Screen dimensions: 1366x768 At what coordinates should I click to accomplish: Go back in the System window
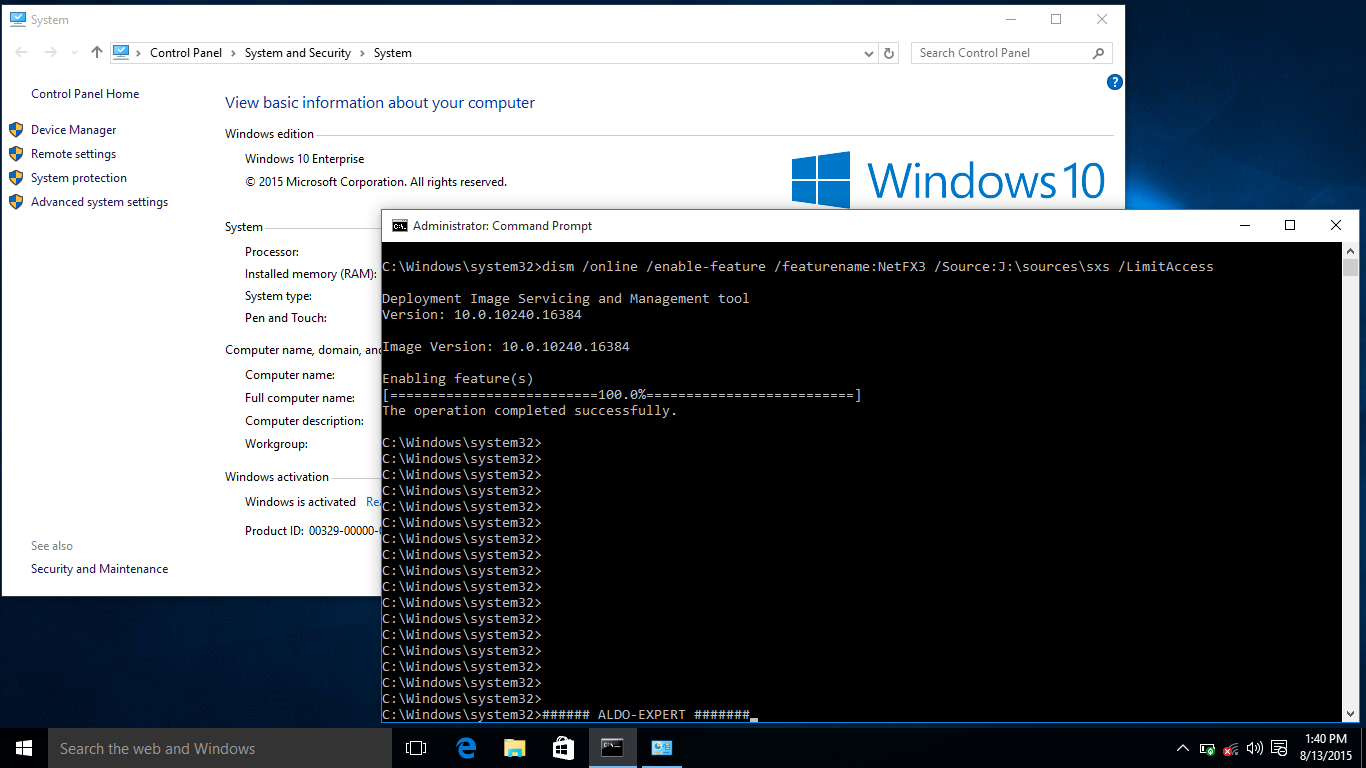(x=22, y=53)
